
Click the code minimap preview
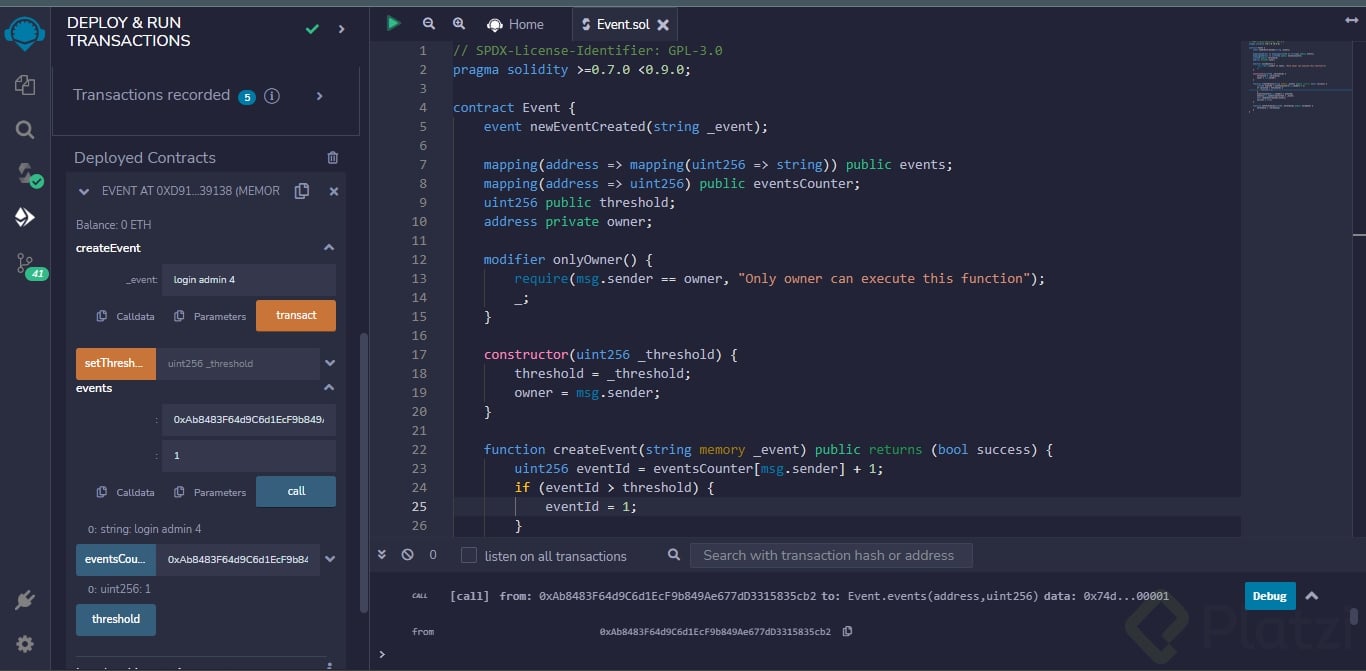(1295, 78)
